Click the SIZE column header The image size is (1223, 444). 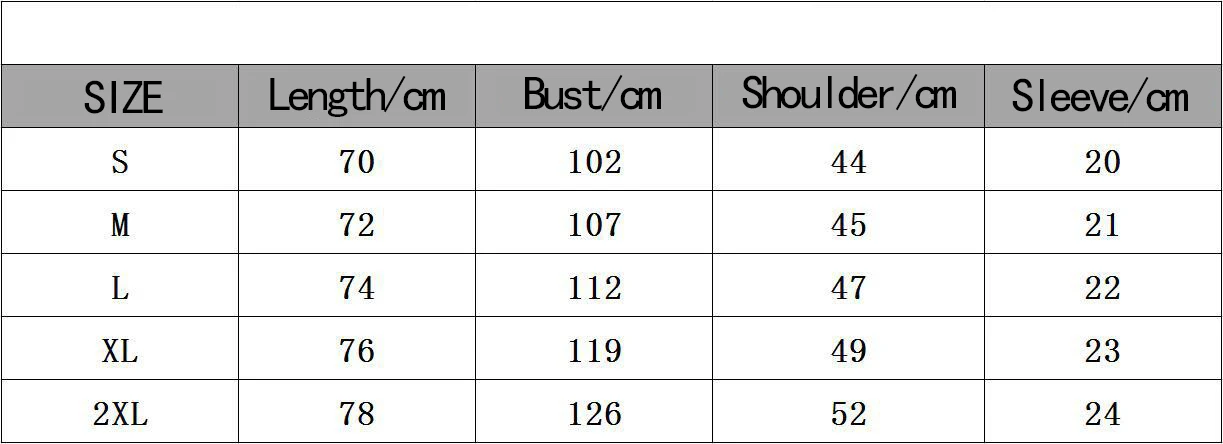click(x=120, y=97)
